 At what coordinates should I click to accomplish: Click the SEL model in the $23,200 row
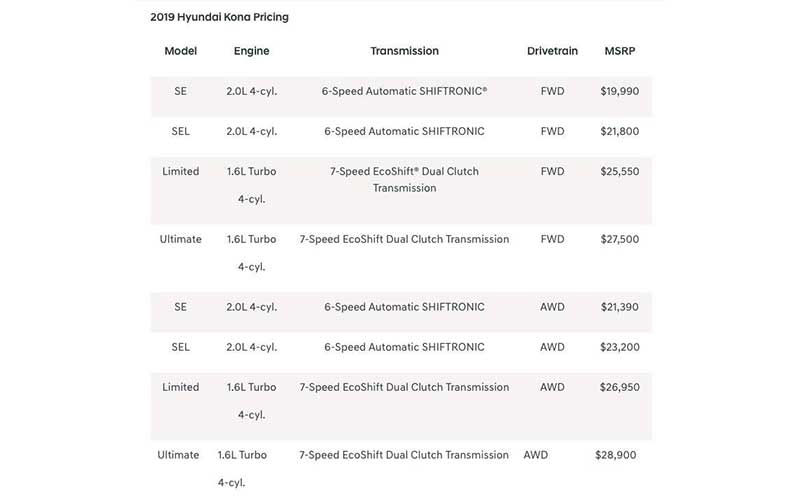coord(180,347)
